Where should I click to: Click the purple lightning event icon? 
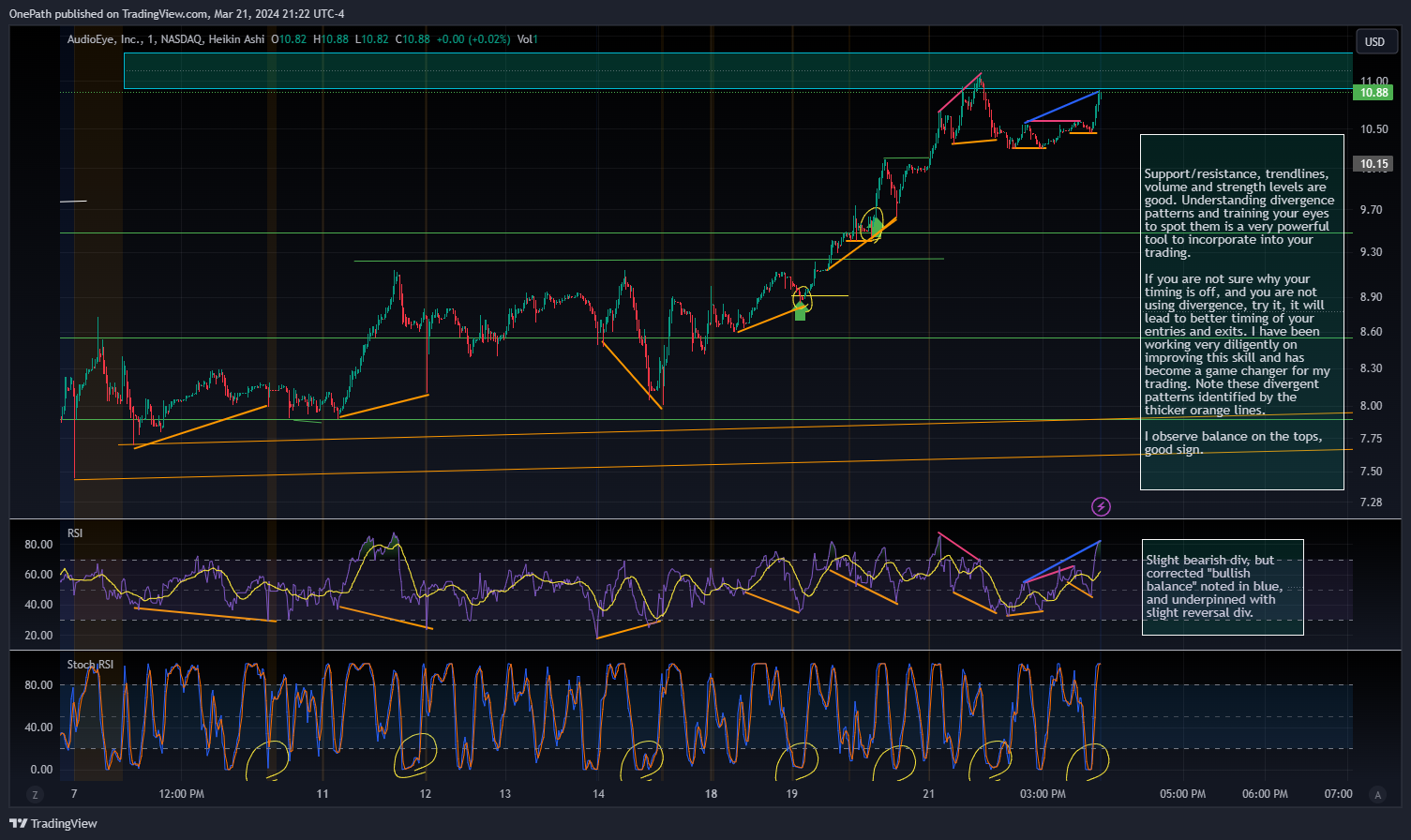1101,506
